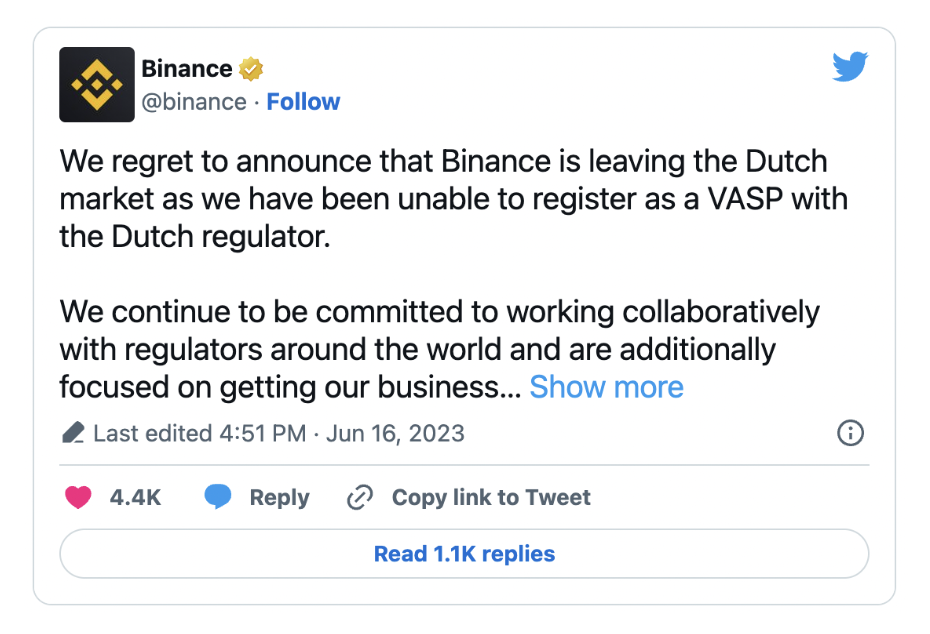Select Copy link to Tweet text
Screen dimensions: 930x634
(491, 497)
